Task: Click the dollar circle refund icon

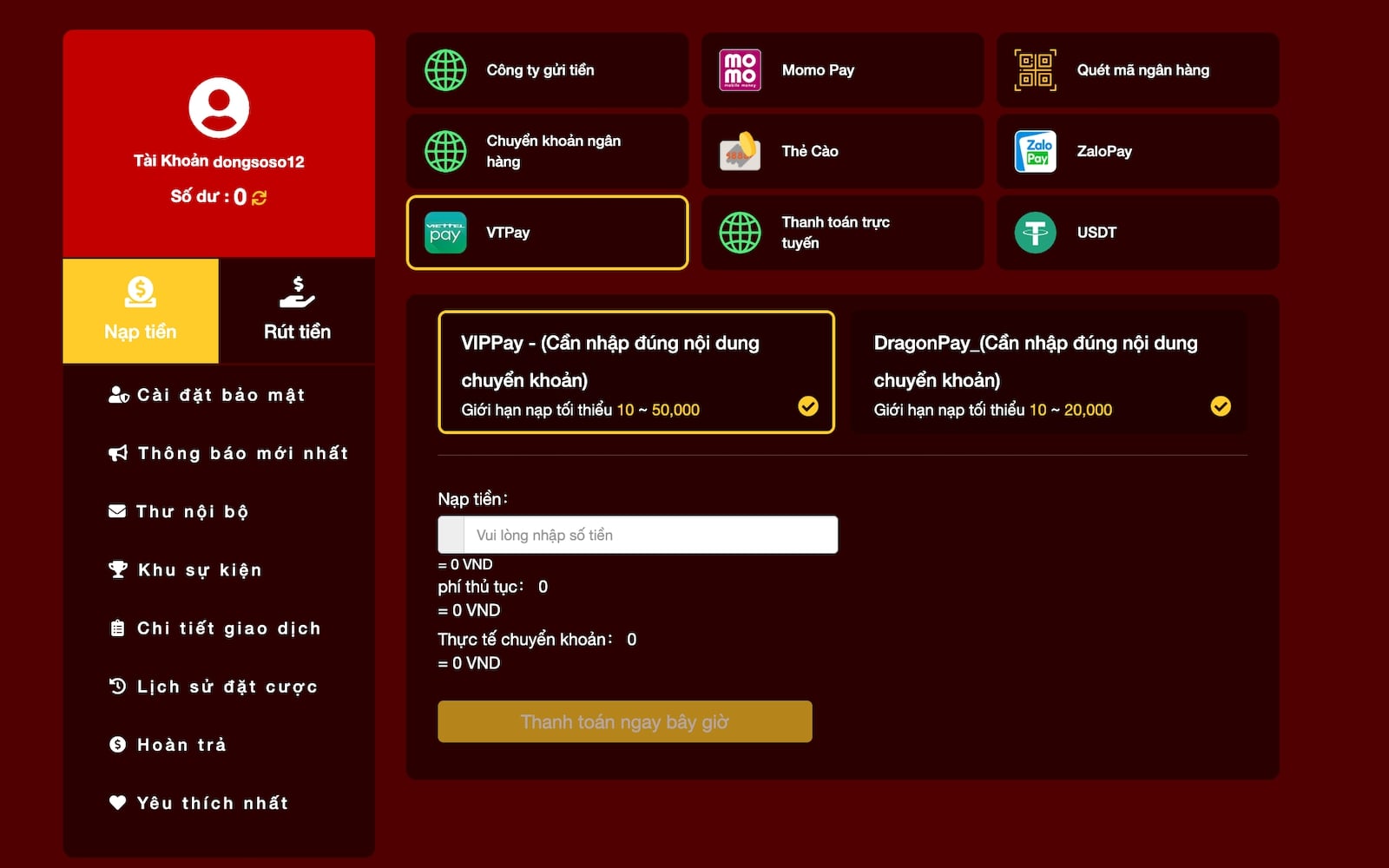Action: [117, 744]
